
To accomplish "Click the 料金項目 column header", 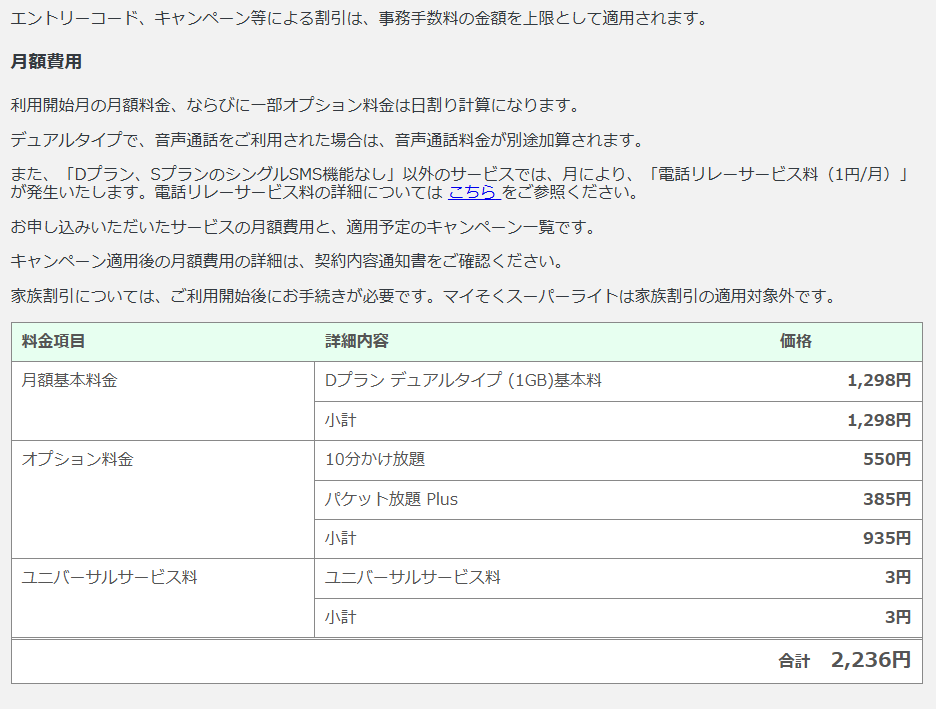I will coord(53,341).
